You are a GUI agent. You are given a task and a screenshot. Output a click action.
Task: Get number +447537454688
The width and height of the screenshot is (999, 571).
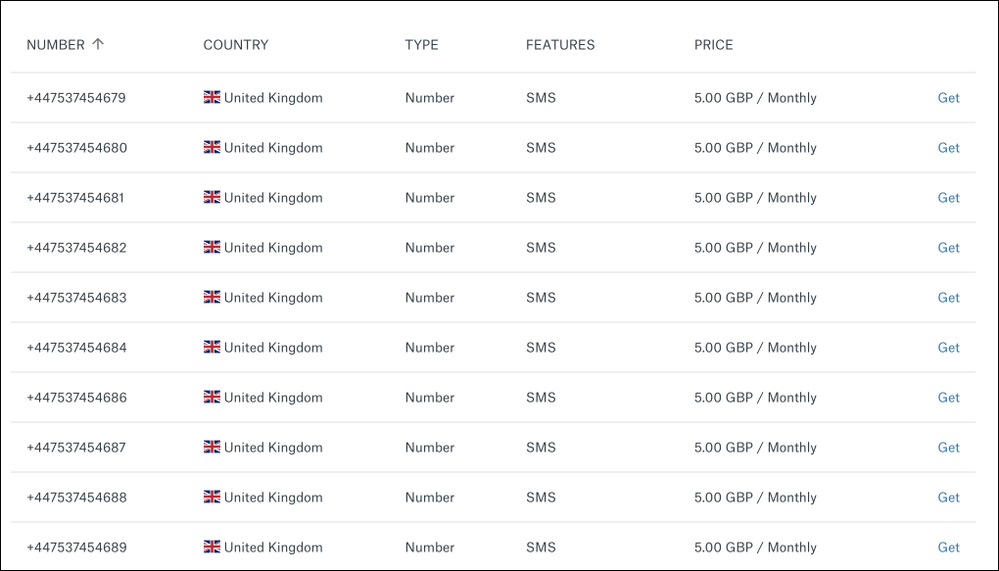click(948, 497)
